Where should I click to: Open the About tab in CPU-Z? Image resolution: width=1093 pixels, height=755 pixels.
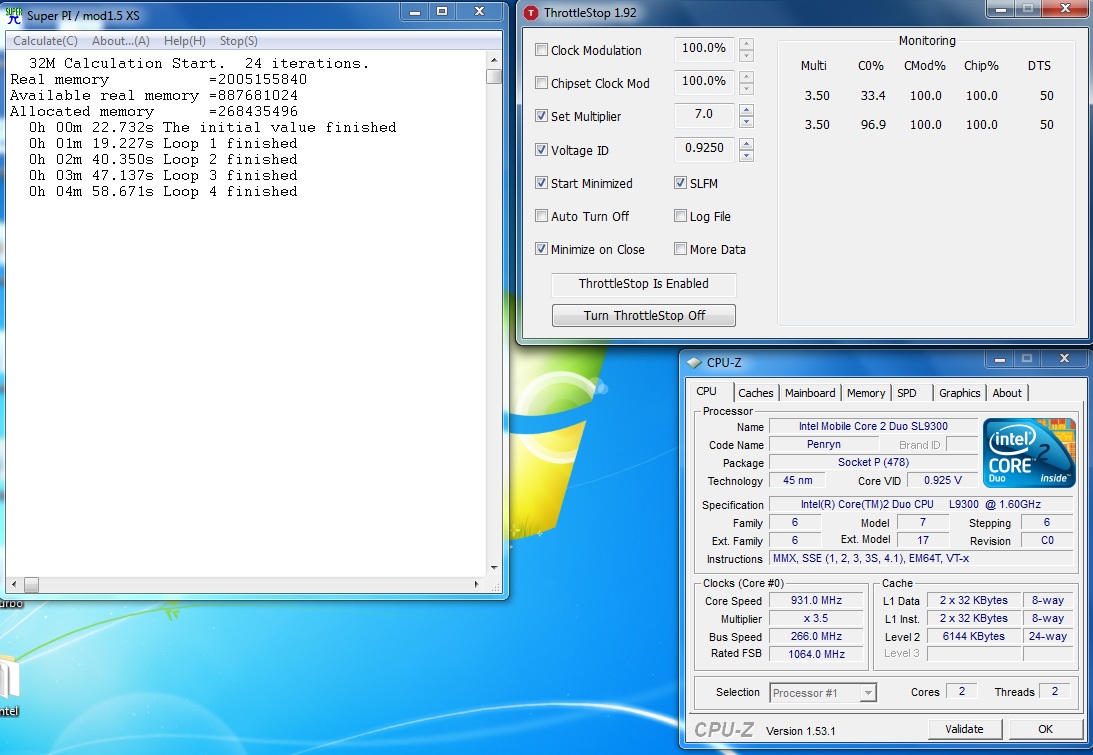1007,393
